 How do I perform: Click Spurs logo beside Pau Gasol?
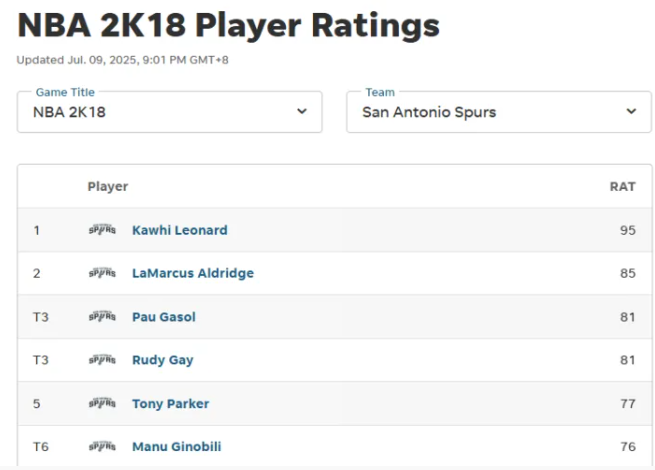[x=102, y=317]
